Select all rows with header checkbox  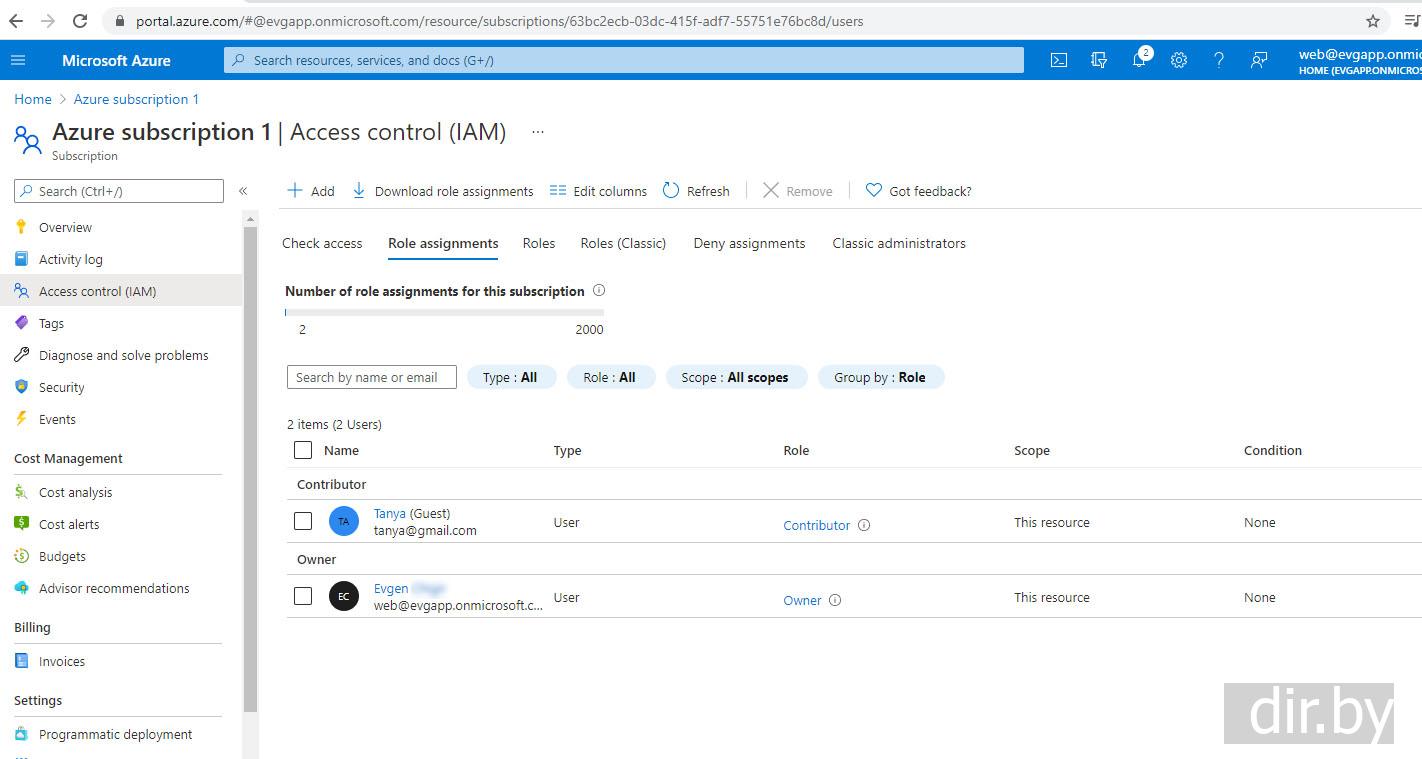(303, 450)
